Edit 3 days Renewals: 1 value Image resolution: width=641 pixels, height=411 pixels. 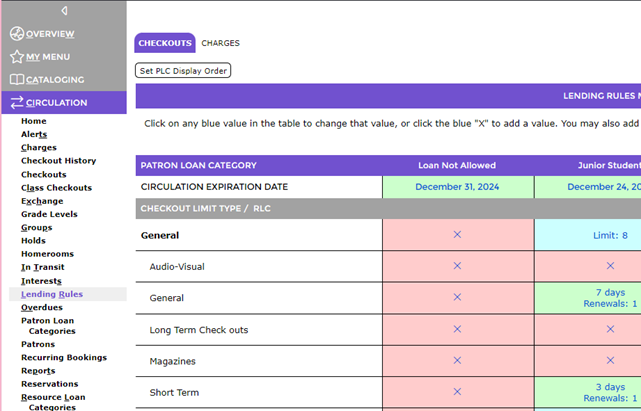610,393
